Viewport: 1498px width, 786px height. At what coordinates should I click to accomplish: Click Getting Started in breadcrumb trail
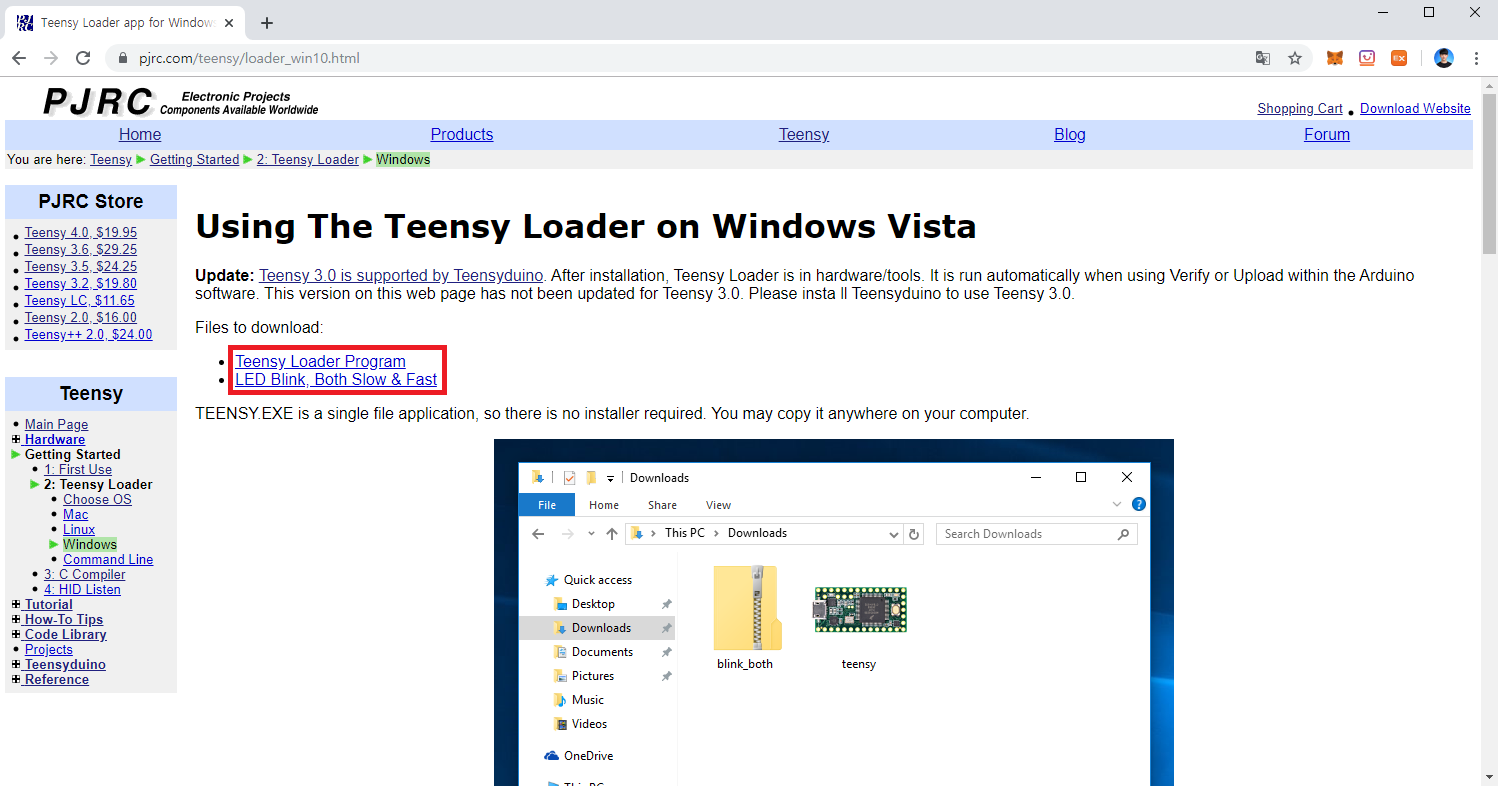pyautogui.click(x=195, y=159)
